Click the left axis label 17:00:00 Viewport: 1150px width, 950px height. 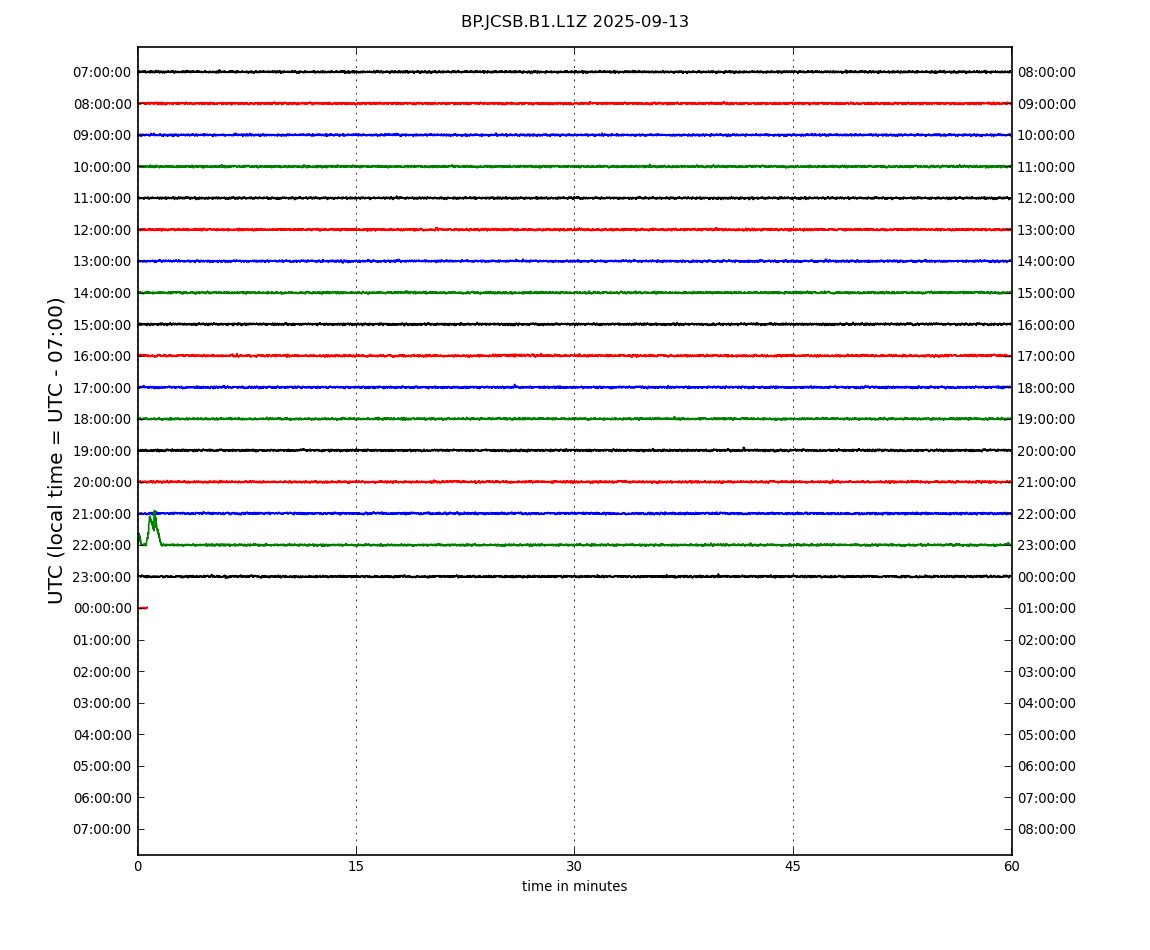pyautogui.click(x=102, y=388)
